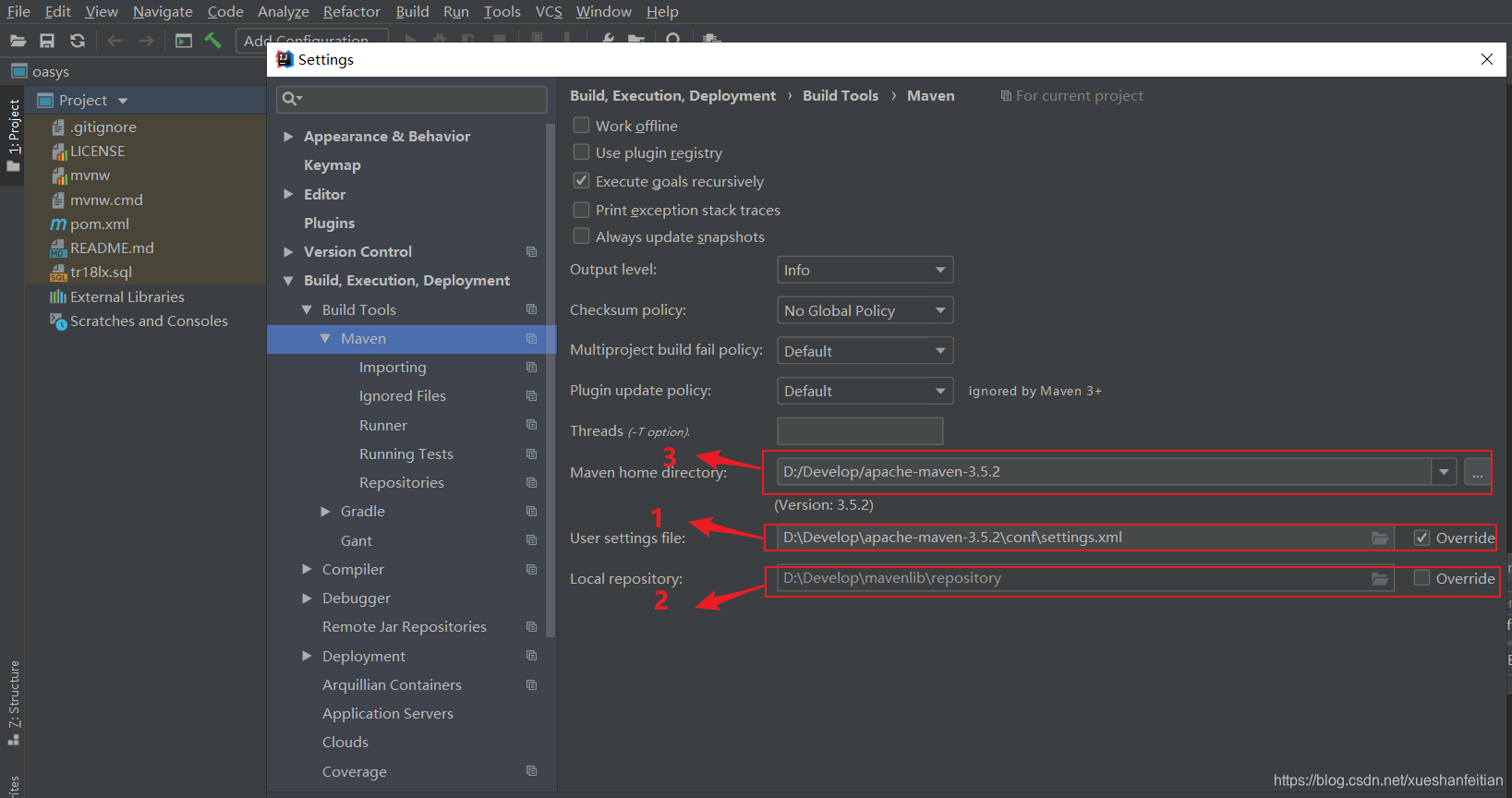Screen dimensions: 1512x798
Task: Open the Help menu
Action: [662, 11]
